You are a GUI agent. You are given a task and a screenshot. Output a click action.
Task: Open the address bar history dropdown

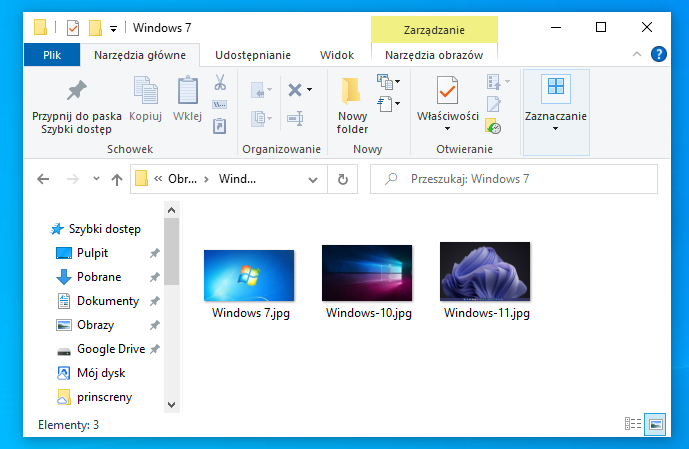[x=313, y=179]
